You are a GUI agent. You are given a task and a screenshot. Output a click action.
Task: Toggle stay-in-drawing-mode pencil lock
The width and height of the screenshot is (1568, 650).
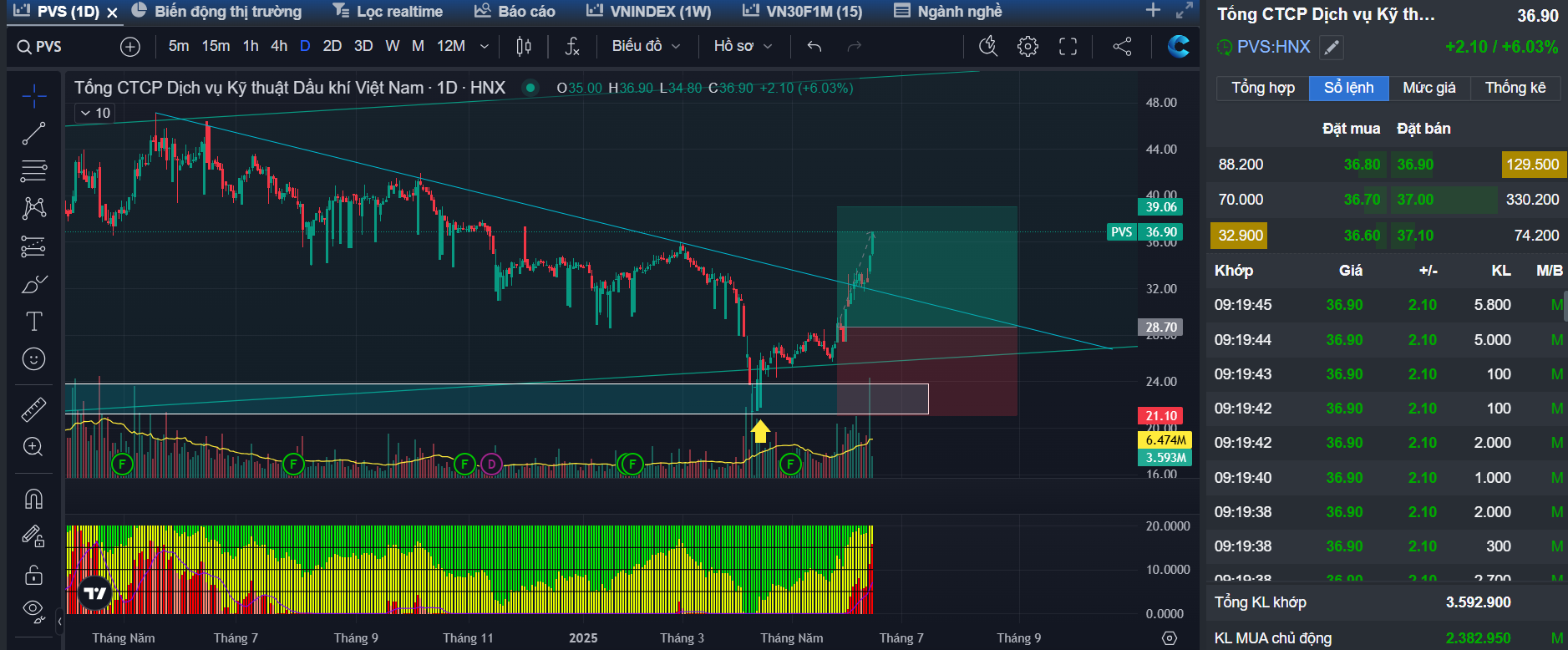33,536
